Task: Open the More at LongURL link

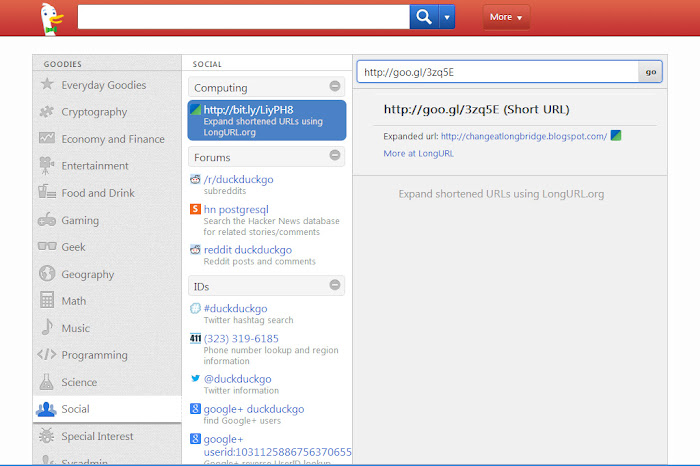Action: coord(418,154)
